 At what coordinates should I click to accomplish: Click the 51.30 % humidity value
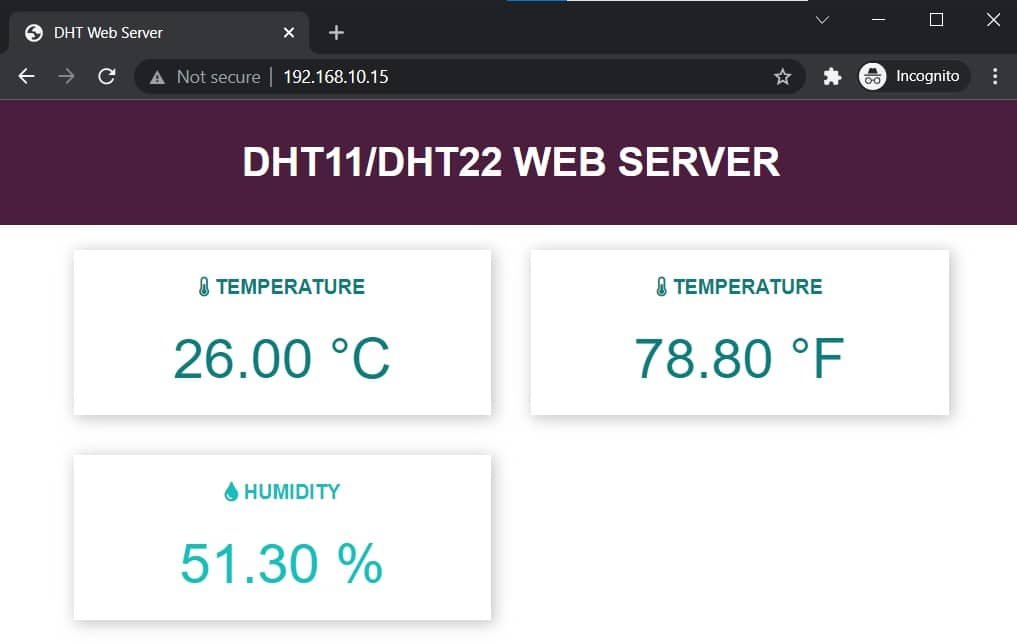pos(281,563)
